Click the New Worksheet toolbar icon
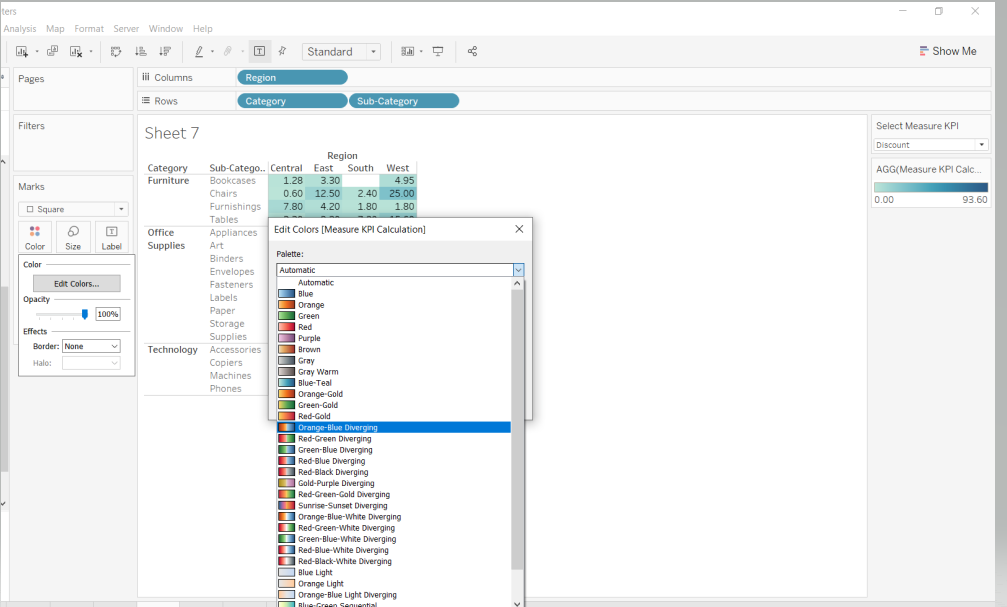The width and height of the screenshot is (1007, 607). point(22,51)
